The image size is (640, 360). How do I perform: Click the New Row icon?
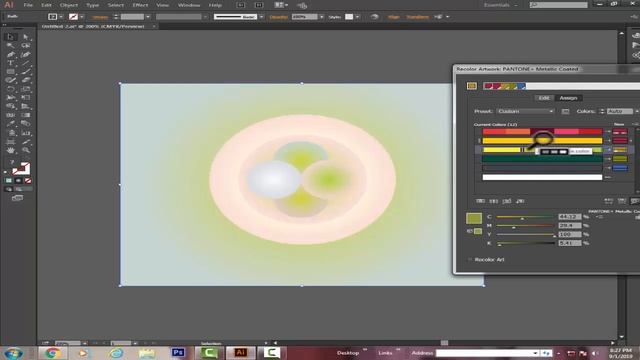(x=520, y=201)
